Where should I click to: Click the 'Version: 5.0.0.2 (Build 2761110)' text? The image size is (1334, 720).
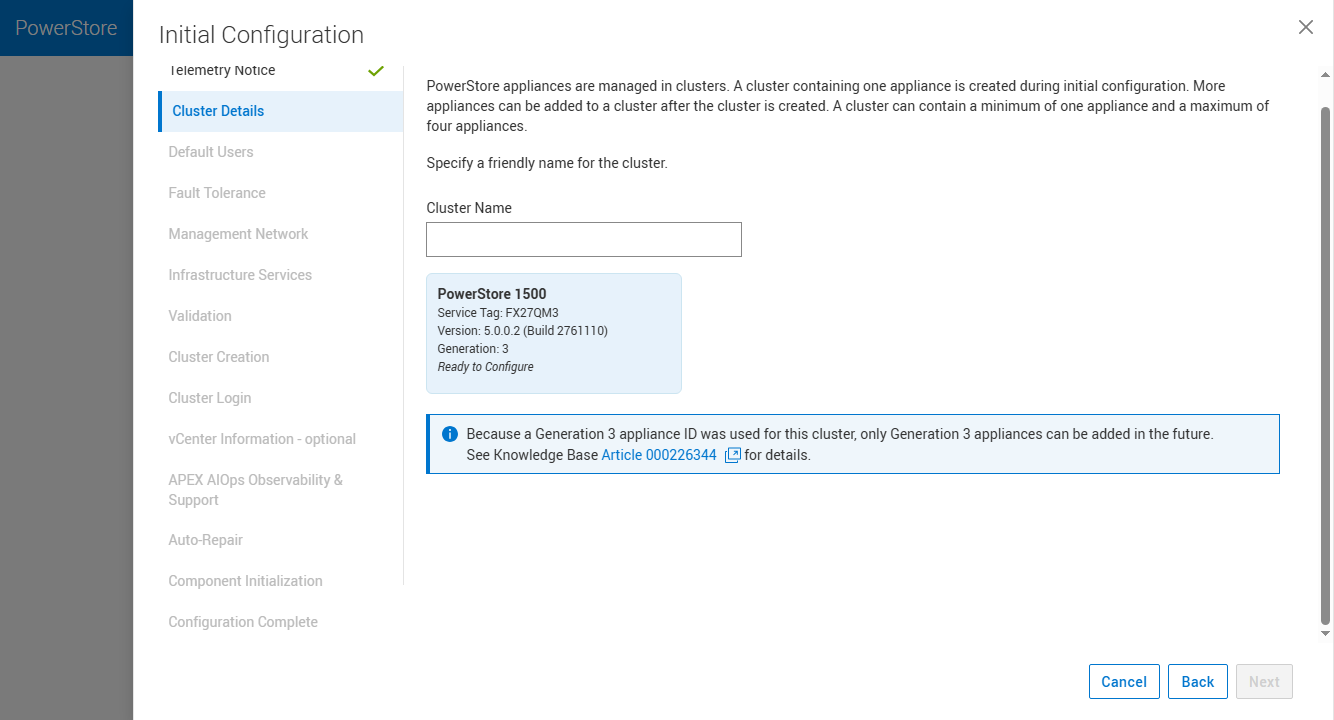523,331
